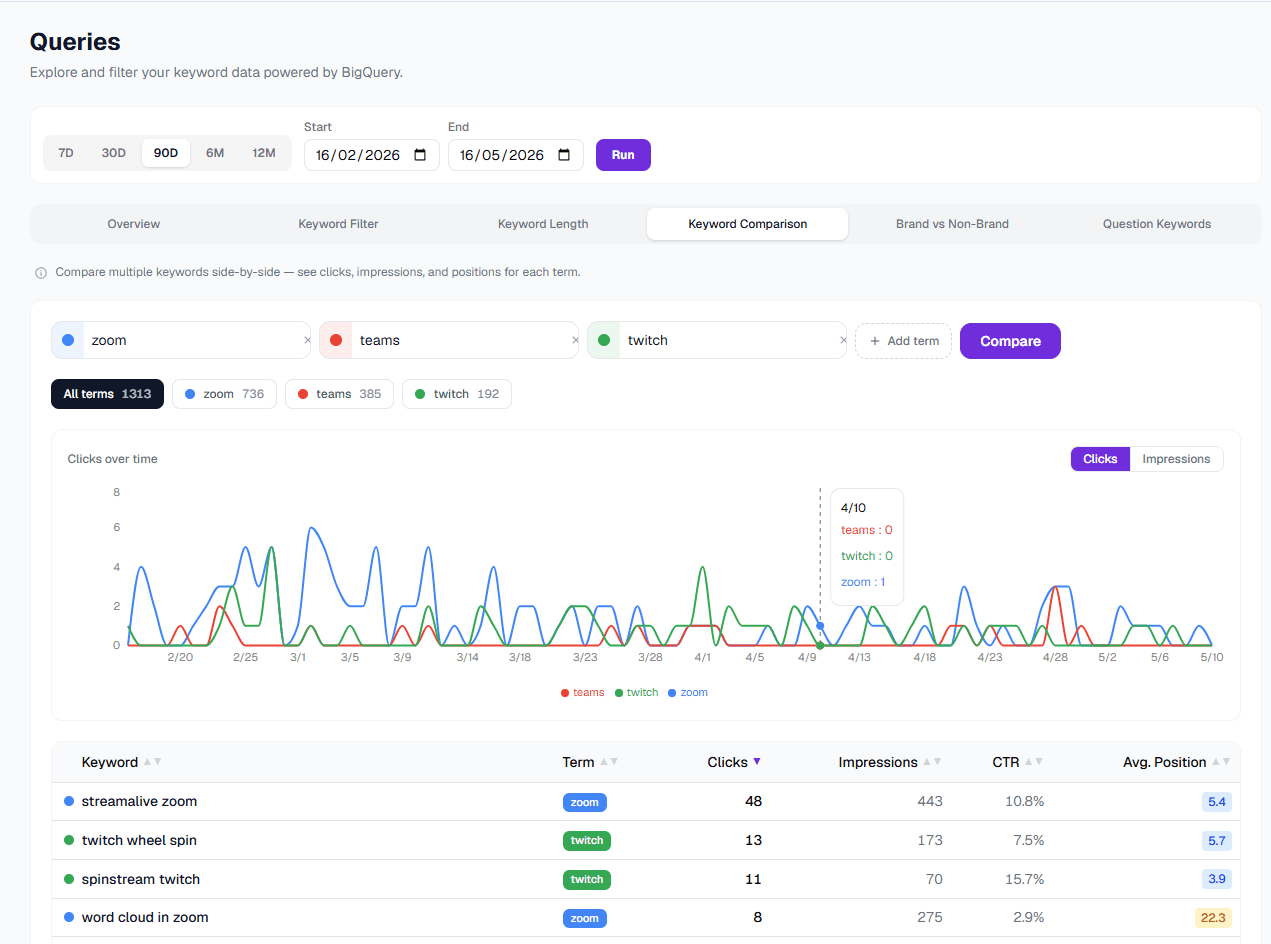Click the Run button

coord(623,155)
